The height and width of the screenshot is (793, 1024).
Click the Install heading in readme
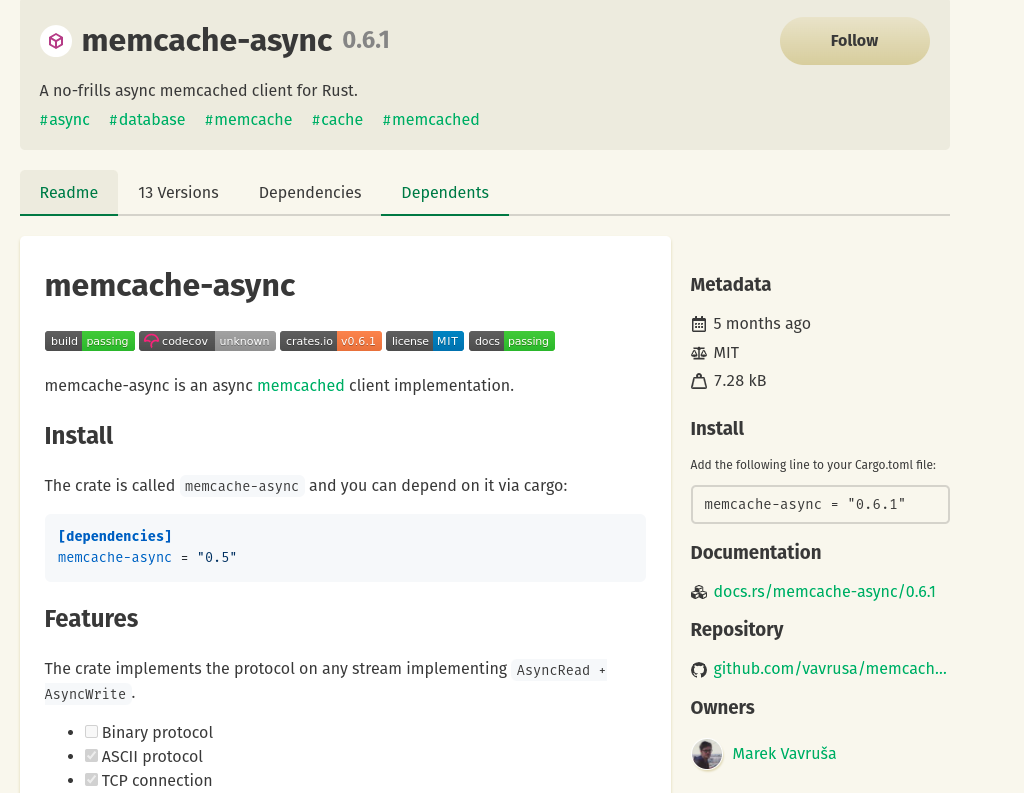pyautogui.click(x=79, y=436)
